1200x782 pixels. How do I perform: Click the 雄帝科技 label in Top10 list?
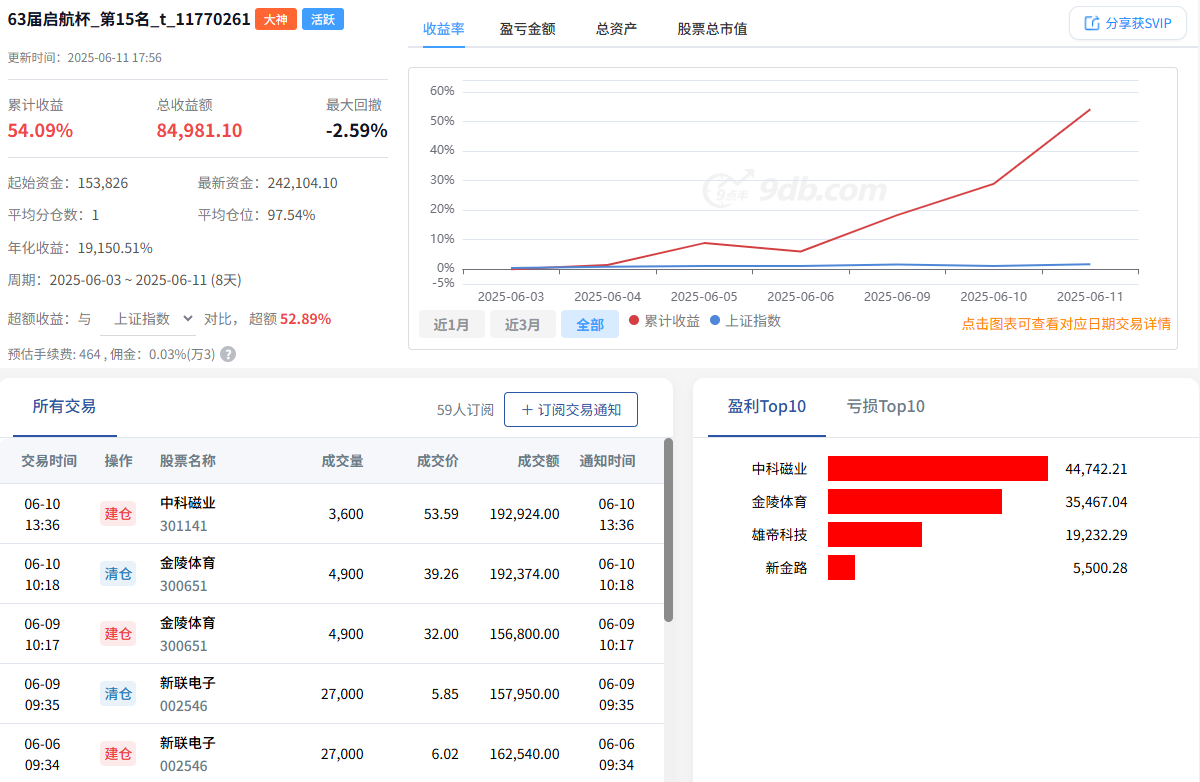click(780, 535)
